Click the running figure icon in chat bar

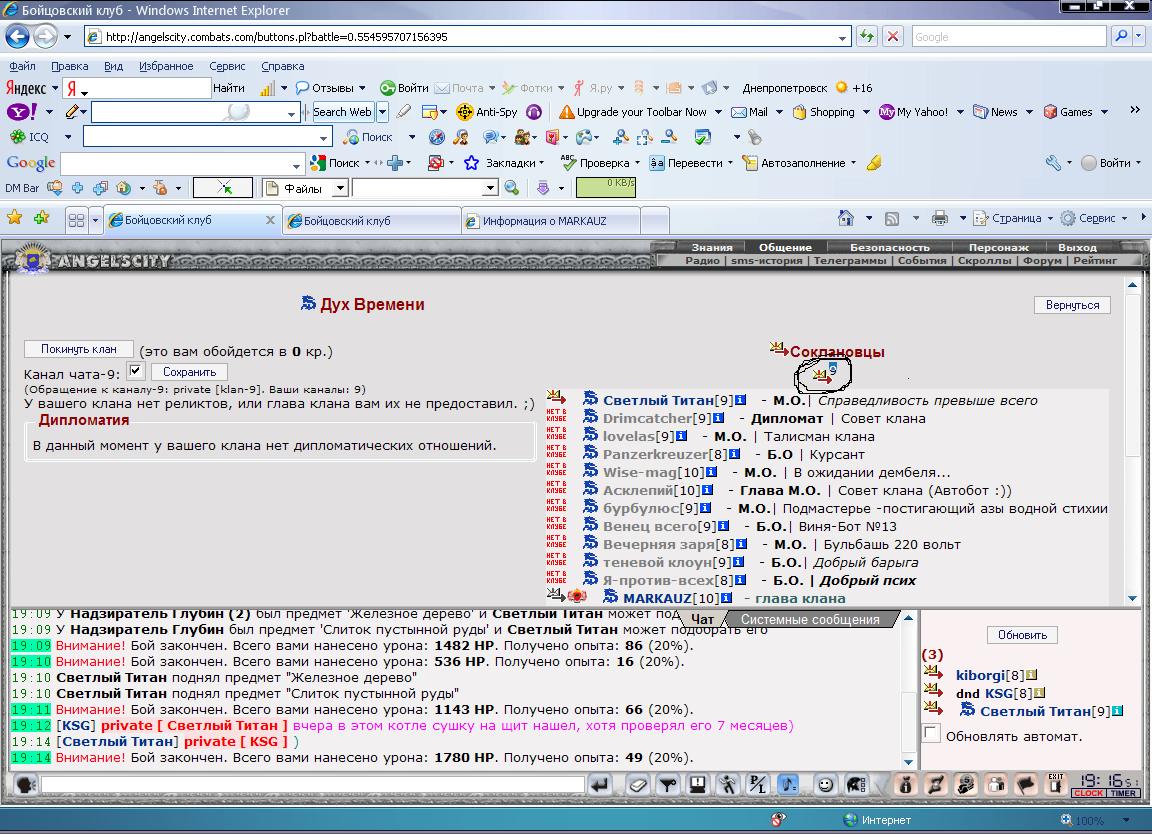(727, 785)
